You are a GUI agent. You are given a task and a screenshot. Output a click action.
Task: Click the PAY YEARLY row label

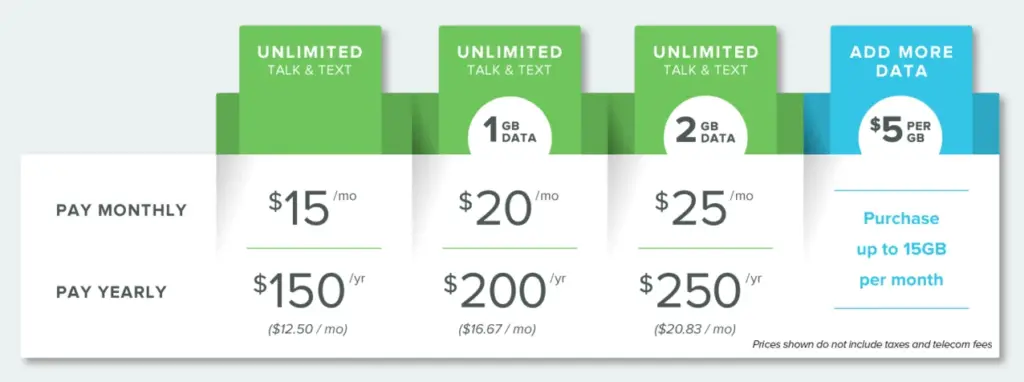(x=111, y=292)
